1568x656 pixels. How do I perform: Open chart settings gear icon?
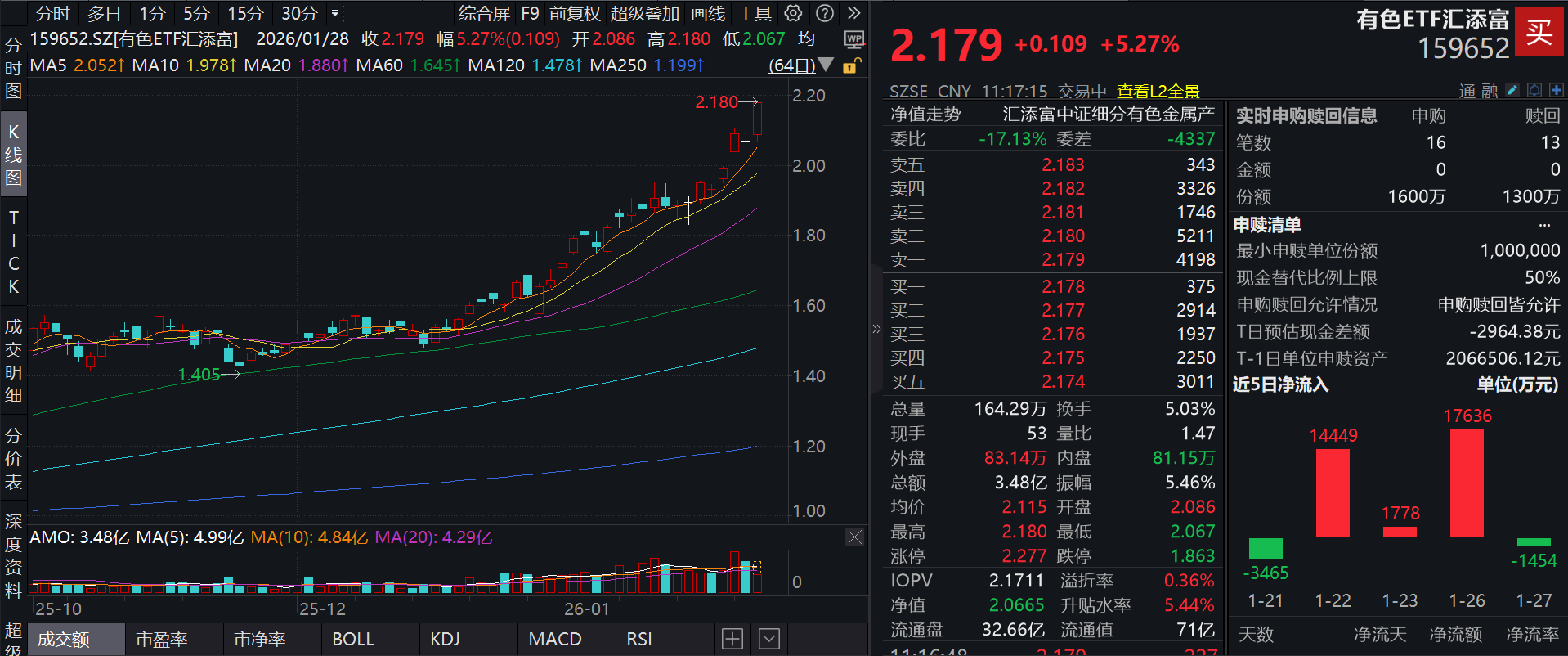pos(793,13)
